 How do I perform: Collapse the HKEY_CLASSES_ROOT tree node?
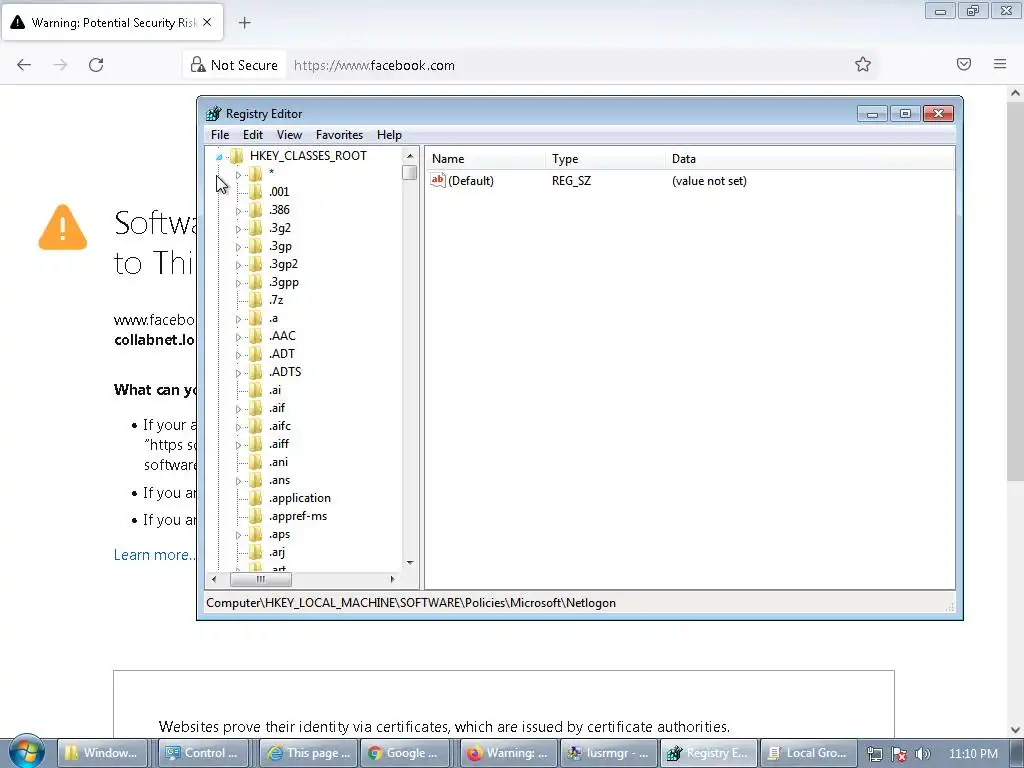pyautogui.click(x=219, y=156)
